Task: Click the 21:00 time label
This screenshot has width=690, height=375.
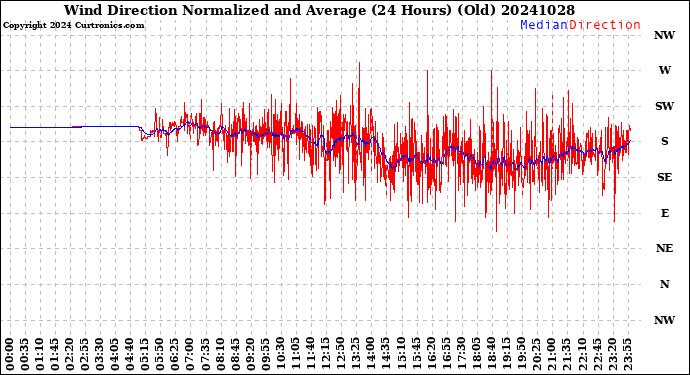Action: coord(551,355)
